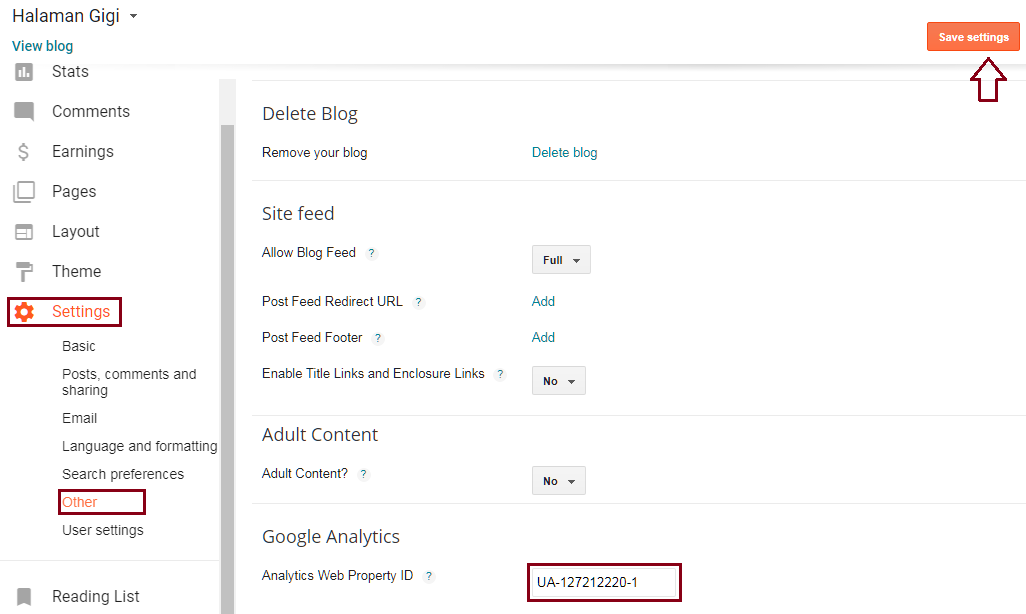Select Other under Settings
Image resolution: width=1026 pixels, height=614 pixels.
(x=80, y=502)
